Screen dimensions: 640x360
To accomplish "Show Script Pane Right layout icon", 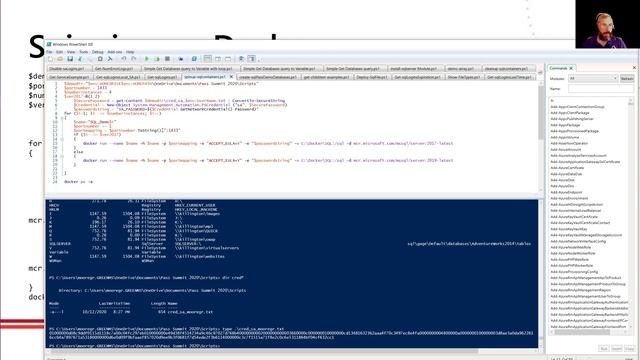I will click(x=218, y=59).
